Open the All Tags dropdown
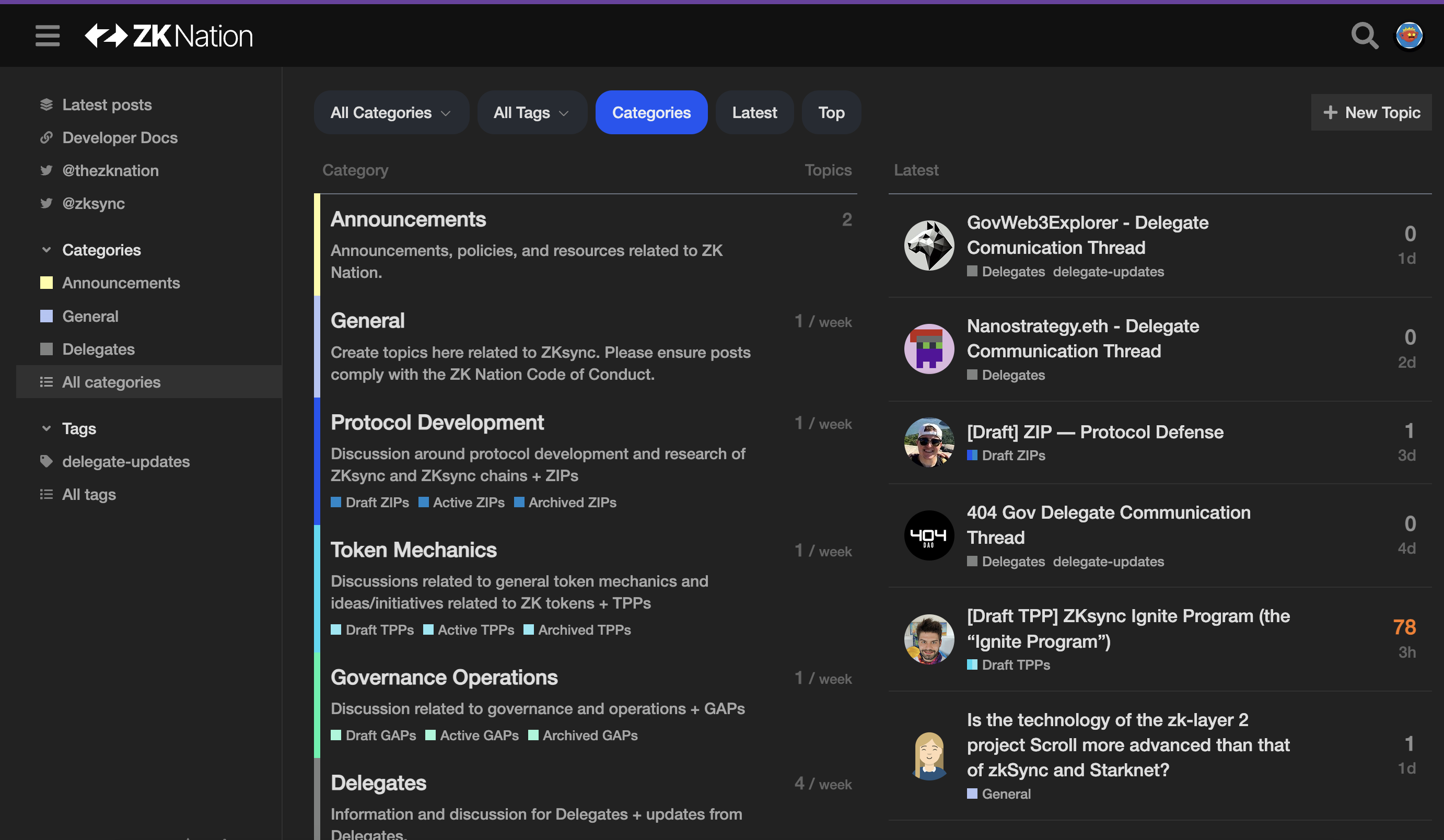Image resolution: width=1444 pixels, height=840 pixels. click(x=531, y=112)
